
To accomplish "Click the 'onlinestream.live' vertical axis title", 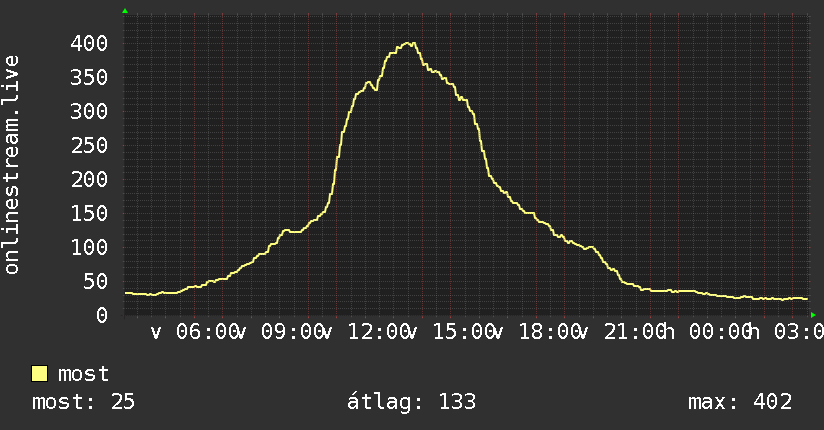I will coord(12,165).
